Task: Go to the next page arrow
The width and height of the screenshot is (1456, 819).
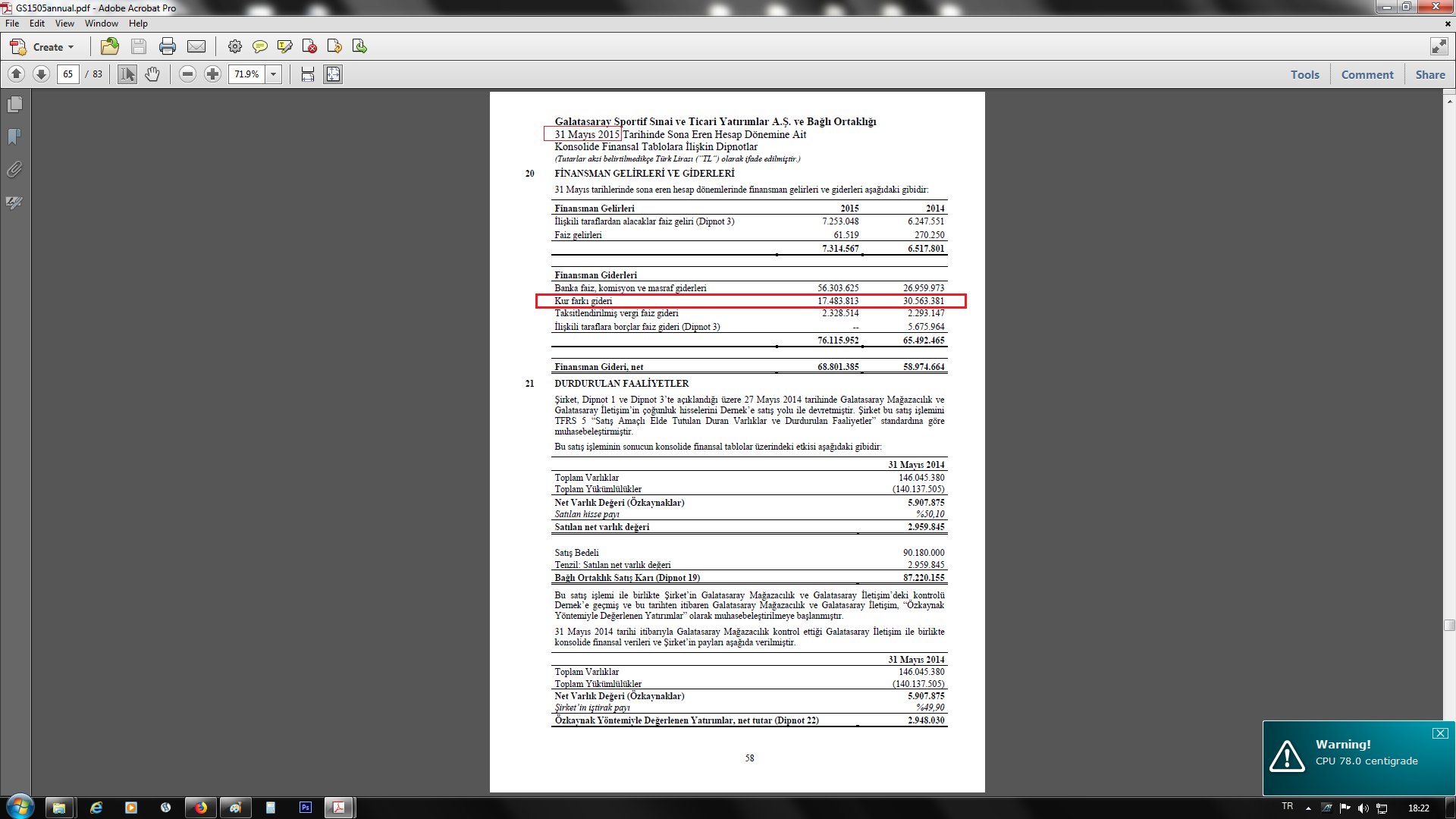Action: coord(42,74)
